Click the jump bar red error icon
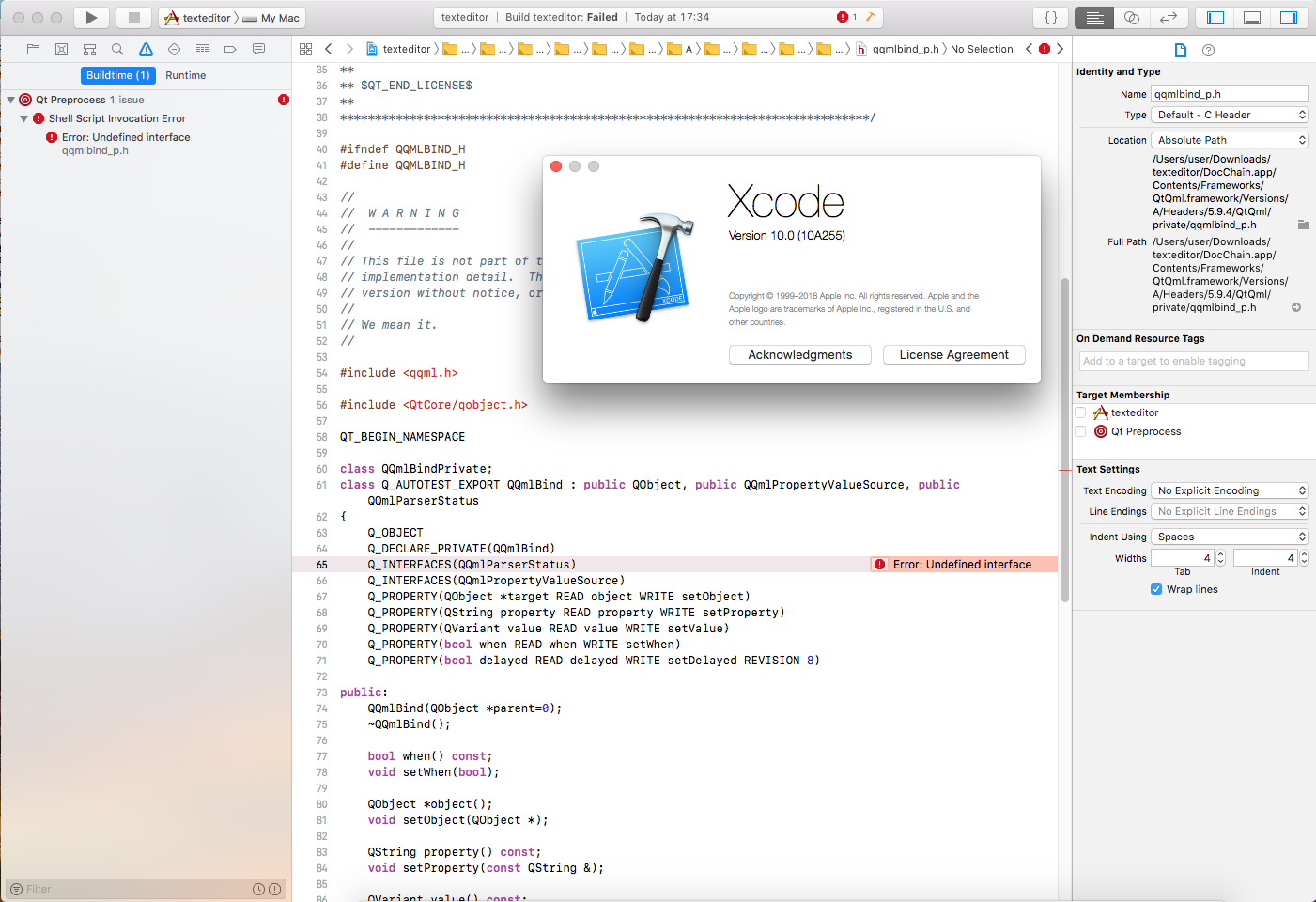Viewport: 1316px width, 902px height. pyautogui.click(x=1045, y=49)
